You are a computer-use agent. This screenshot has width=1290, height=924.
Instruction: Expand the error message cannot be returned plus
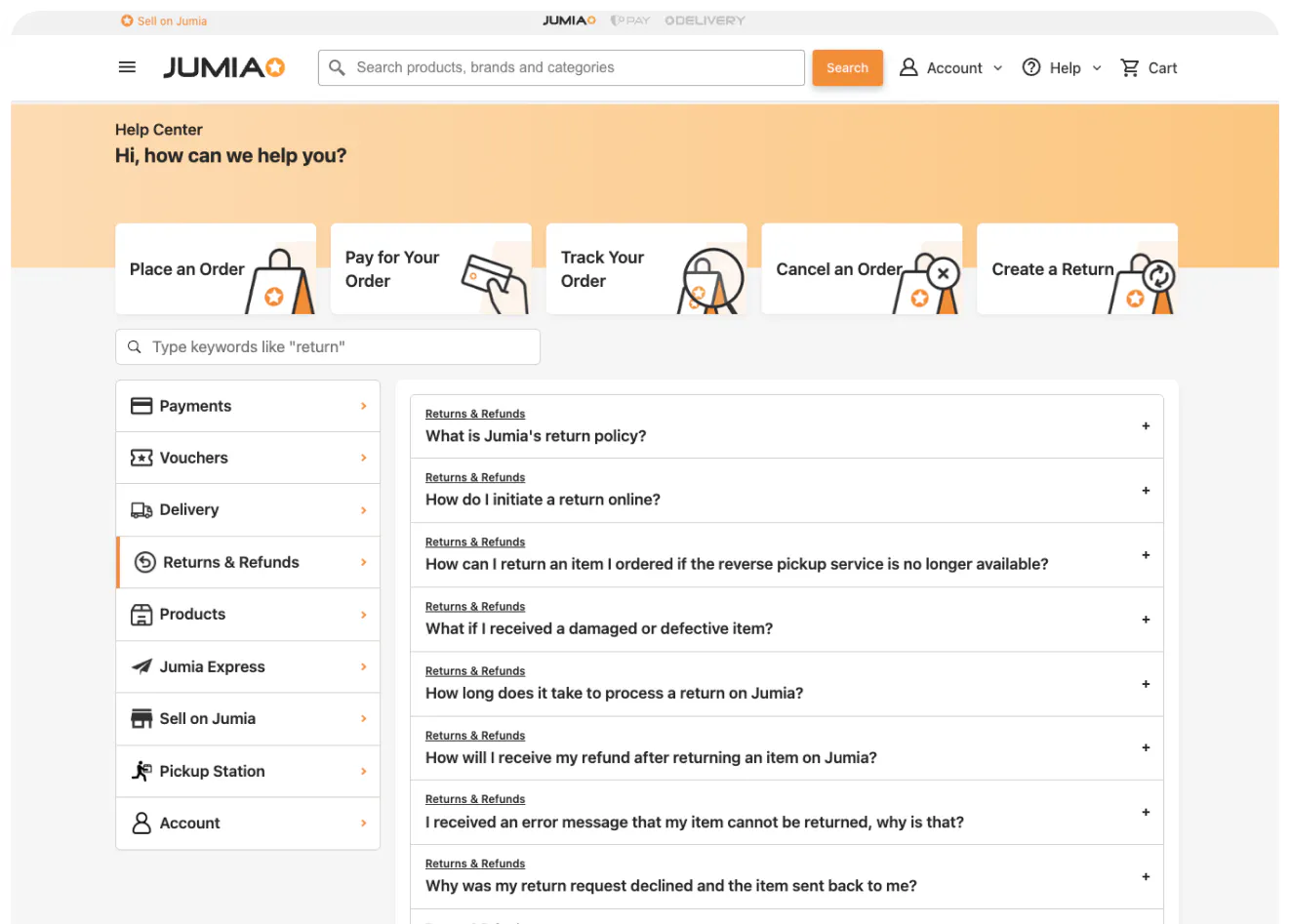click(1146, 813)
